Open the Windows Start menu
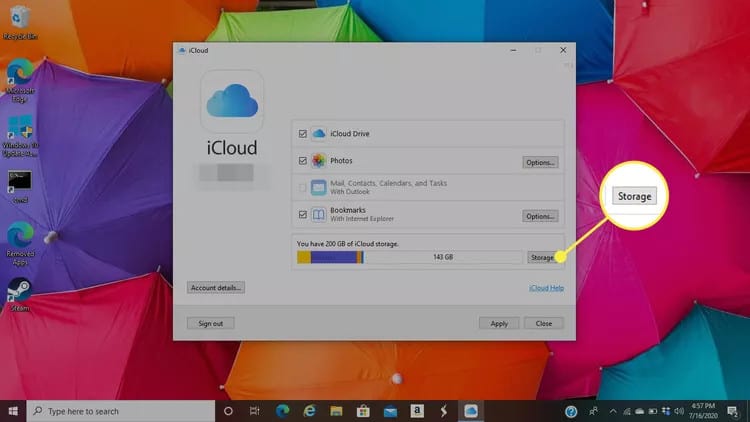 pyautogui.click(x=13, y=411)
